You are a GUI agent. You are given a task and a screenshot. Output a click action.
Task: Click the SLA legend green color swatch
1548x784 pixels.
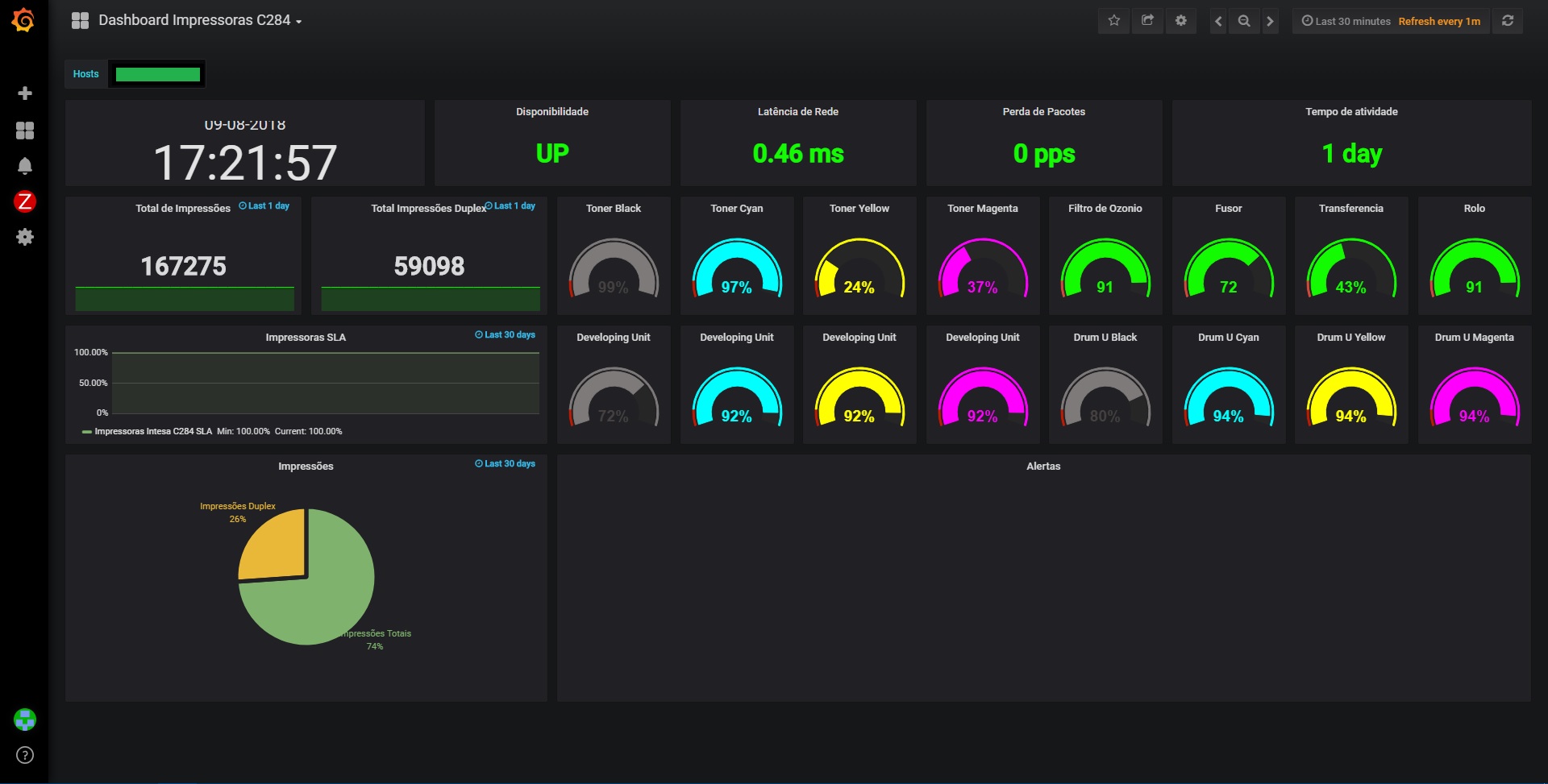coord(87,432)
